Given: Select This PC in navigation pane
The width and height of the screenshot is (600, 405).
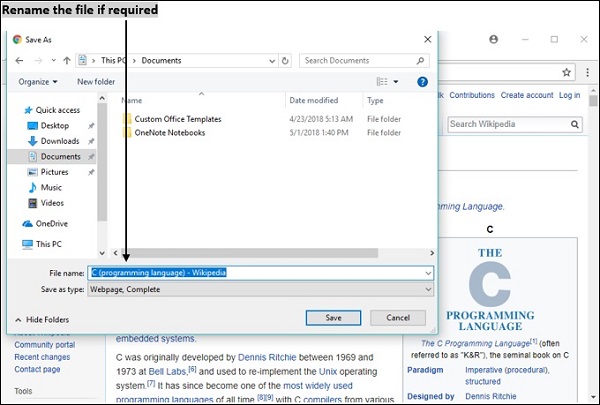Looking at the screenshot, I should 42,244.
